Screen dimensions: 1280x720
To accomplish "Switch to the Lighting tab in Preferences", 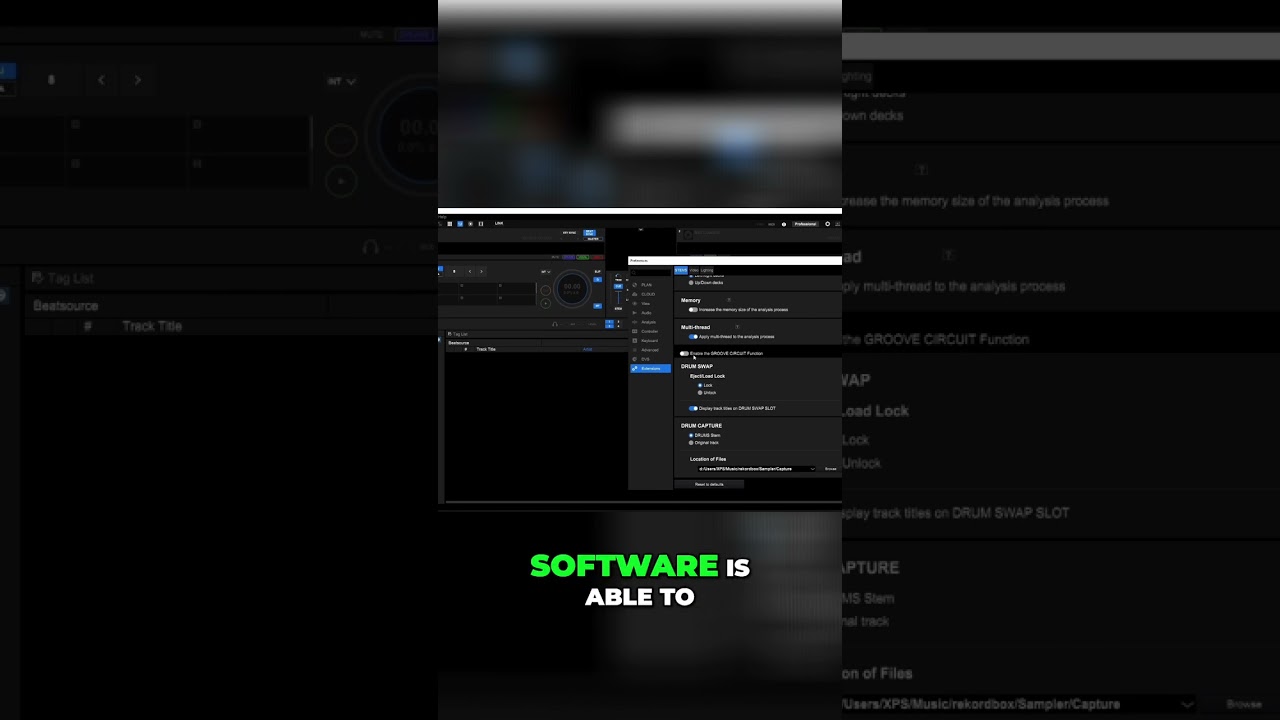I will 707,270.
